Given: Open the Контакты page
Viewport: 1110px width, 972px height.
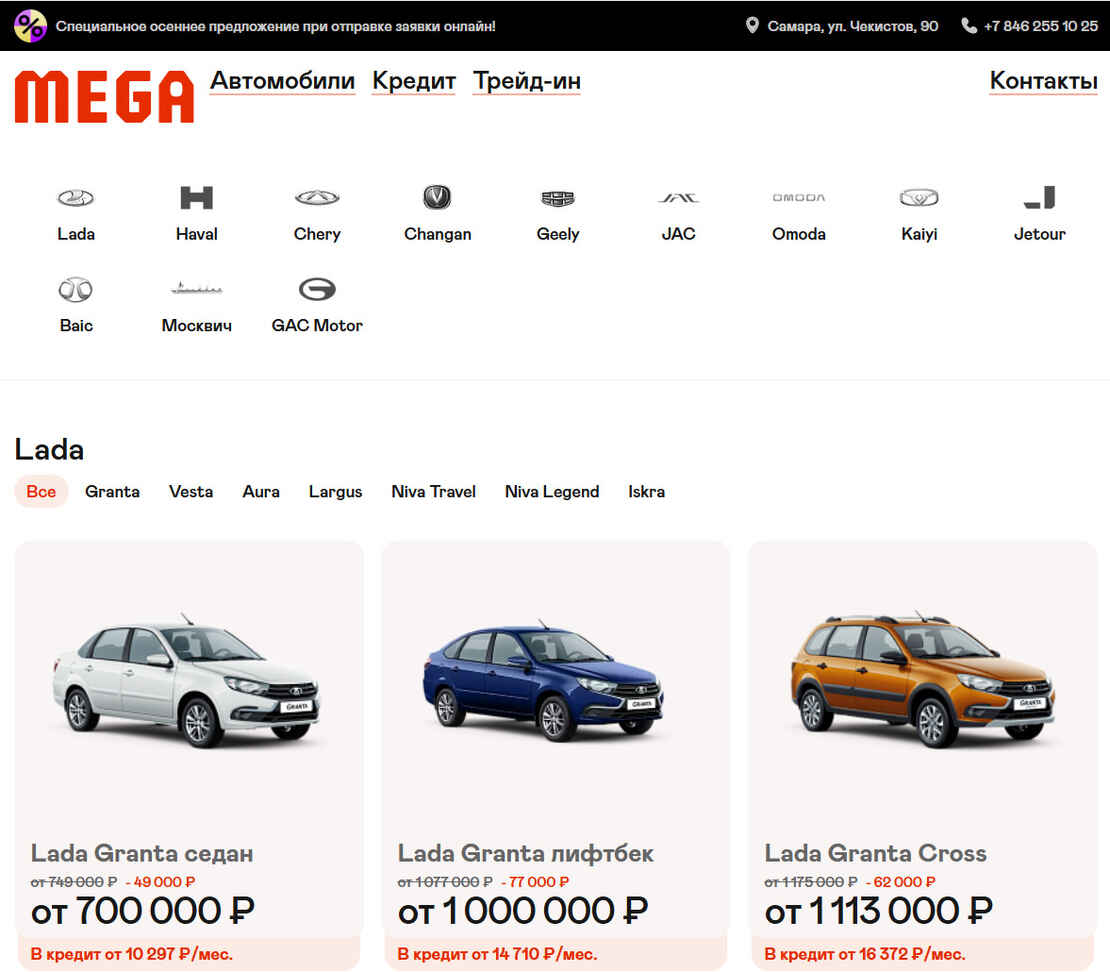Looking at the screenshot, I should [x=1043, y=81].
